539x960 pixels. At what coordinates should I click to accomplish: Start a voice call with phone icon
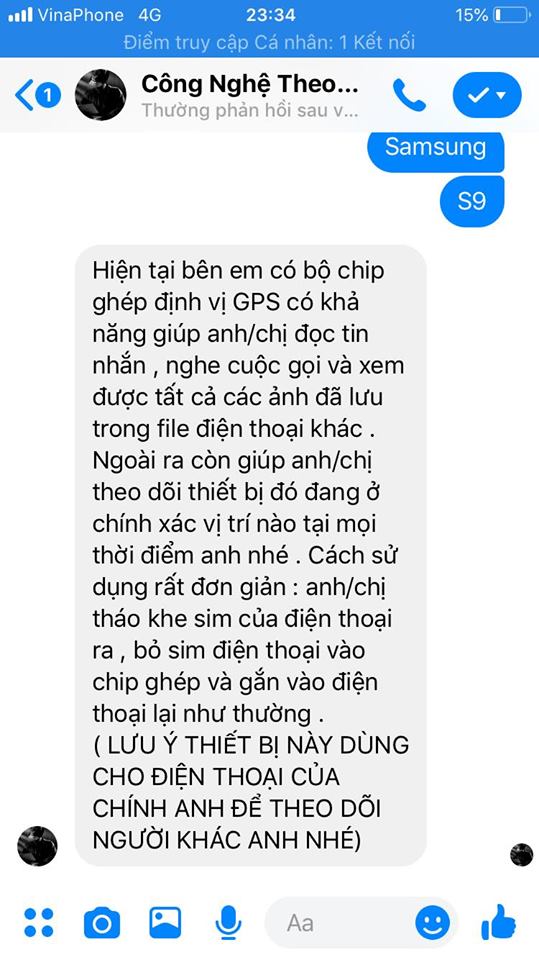[409, 96]
